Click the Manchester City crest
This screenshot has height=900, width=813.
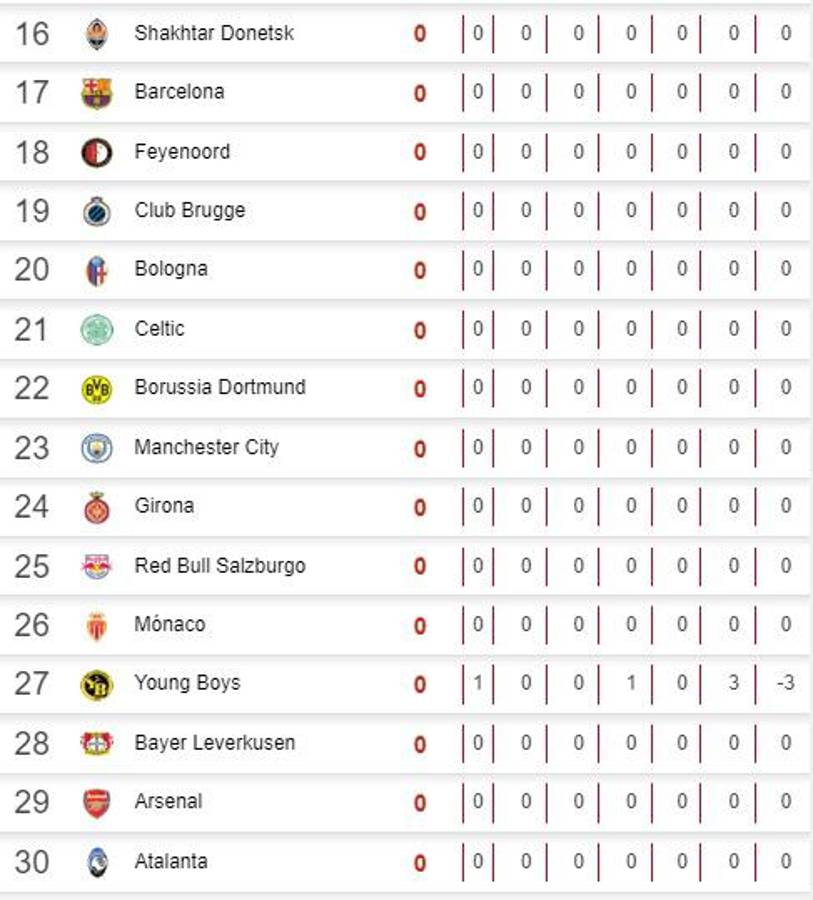tap(97, 448)
